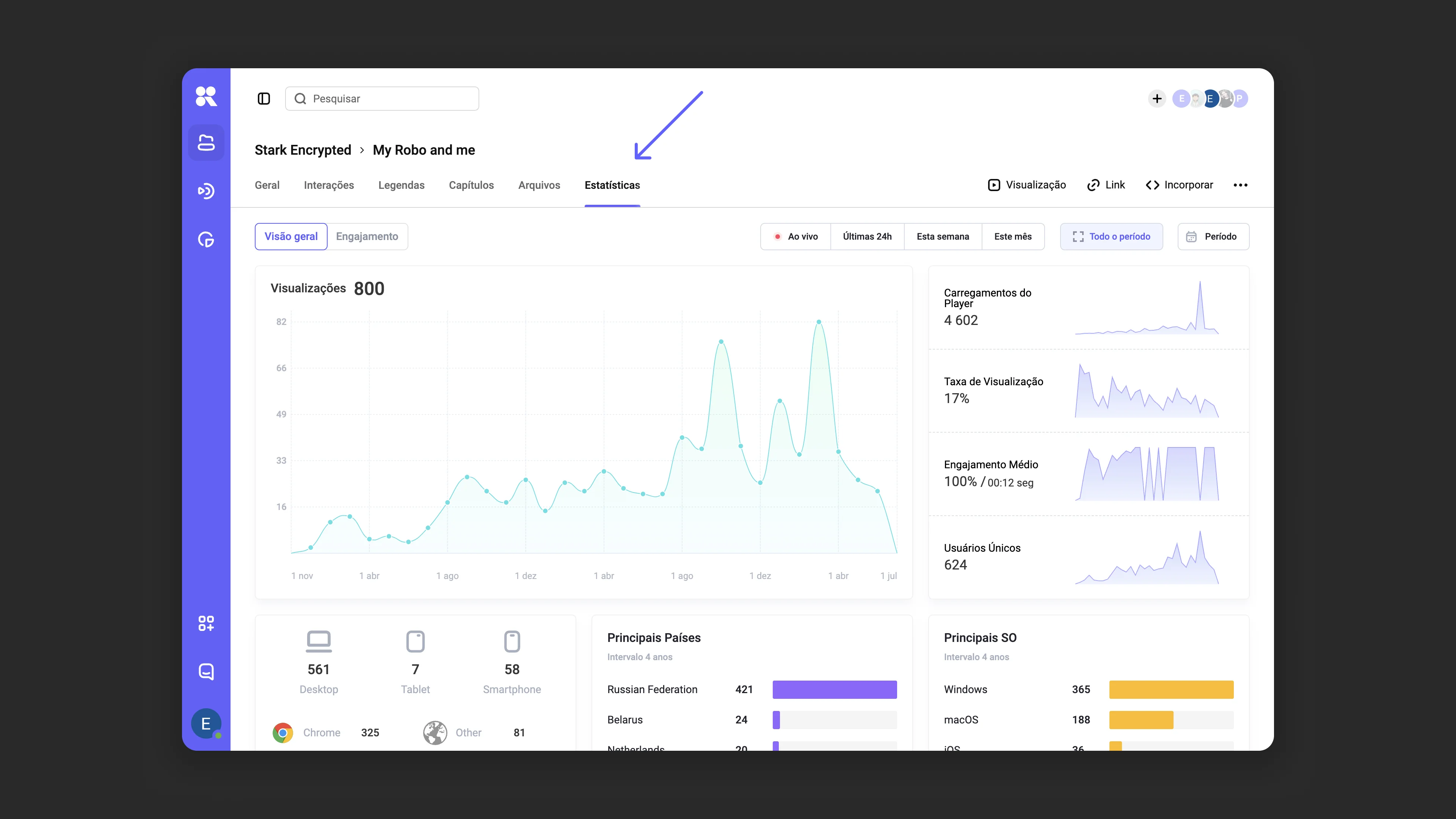The width and height of the screenshot is (1456, 819).
Task: Select the Últimas 24h time filter
Action: tap(867, 237)
